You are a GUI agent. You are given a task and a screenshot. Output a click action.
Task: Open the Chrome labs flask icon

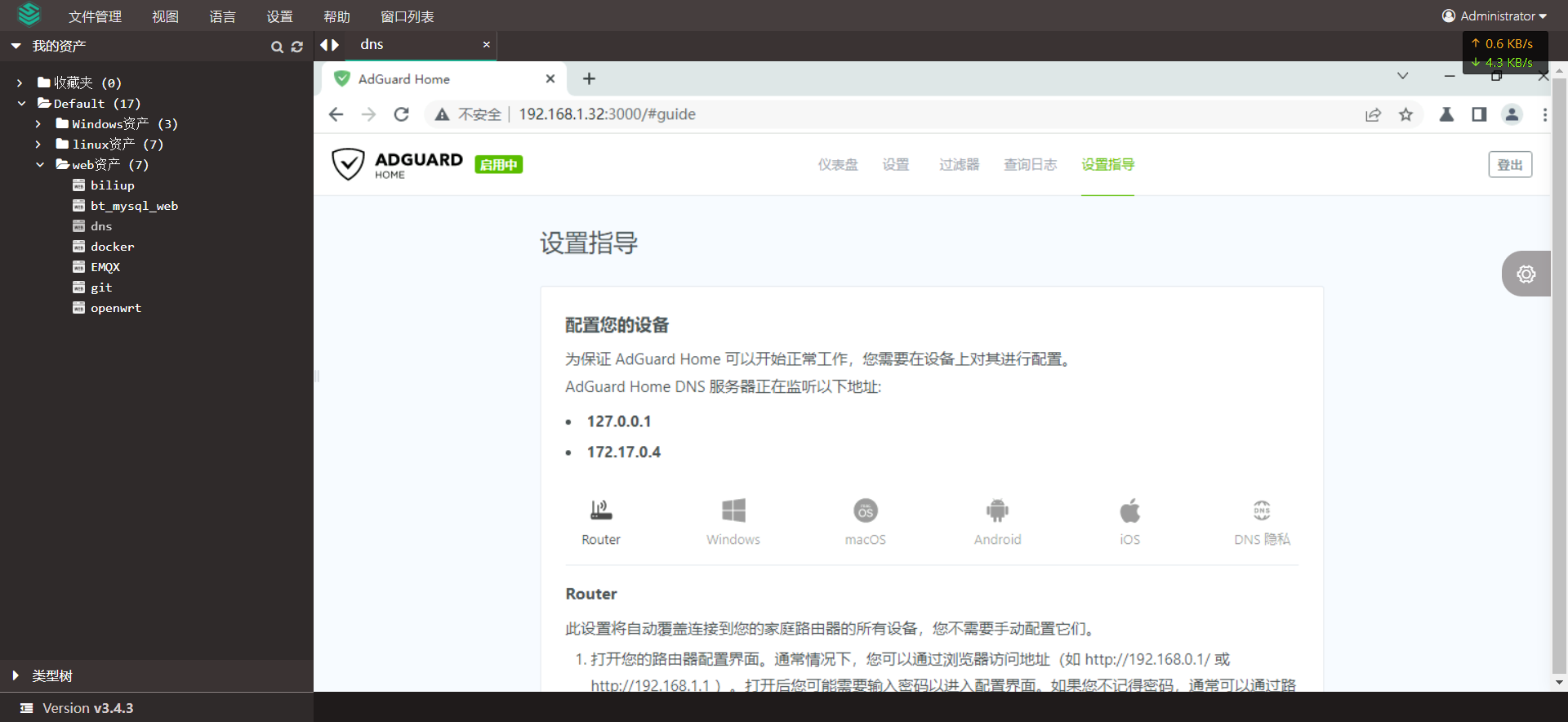point(1446,114)
